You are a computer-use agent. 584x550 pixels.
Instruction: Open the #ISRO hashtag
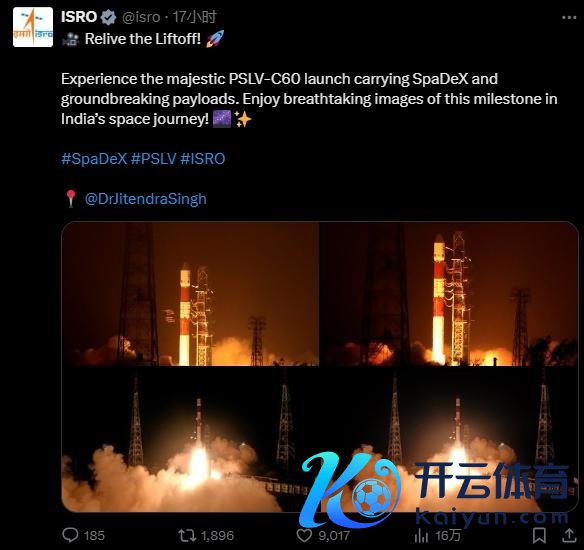click(x=203, y=159)
